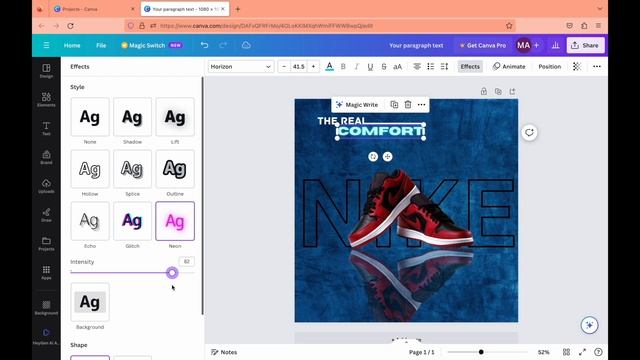This screenshot has width=640, height=360.
Task: Click the Animate button
Action: tap(509, 67)
